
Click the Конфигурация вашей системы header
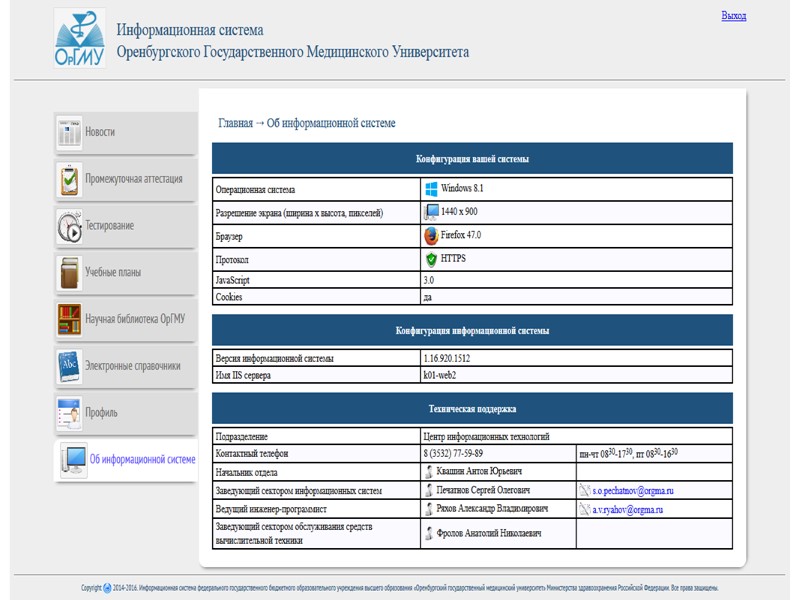(x=472, y=159)
